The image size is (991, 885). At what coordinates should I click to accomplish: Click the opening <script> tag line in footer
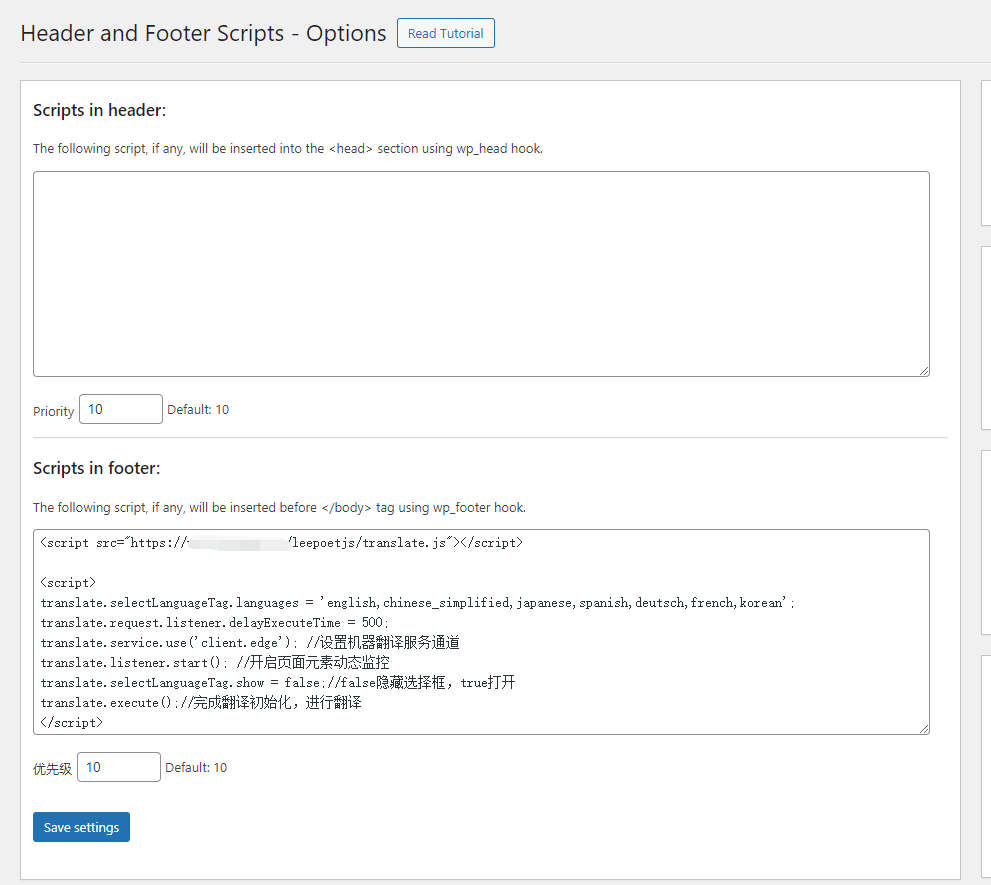pos(68,583)
